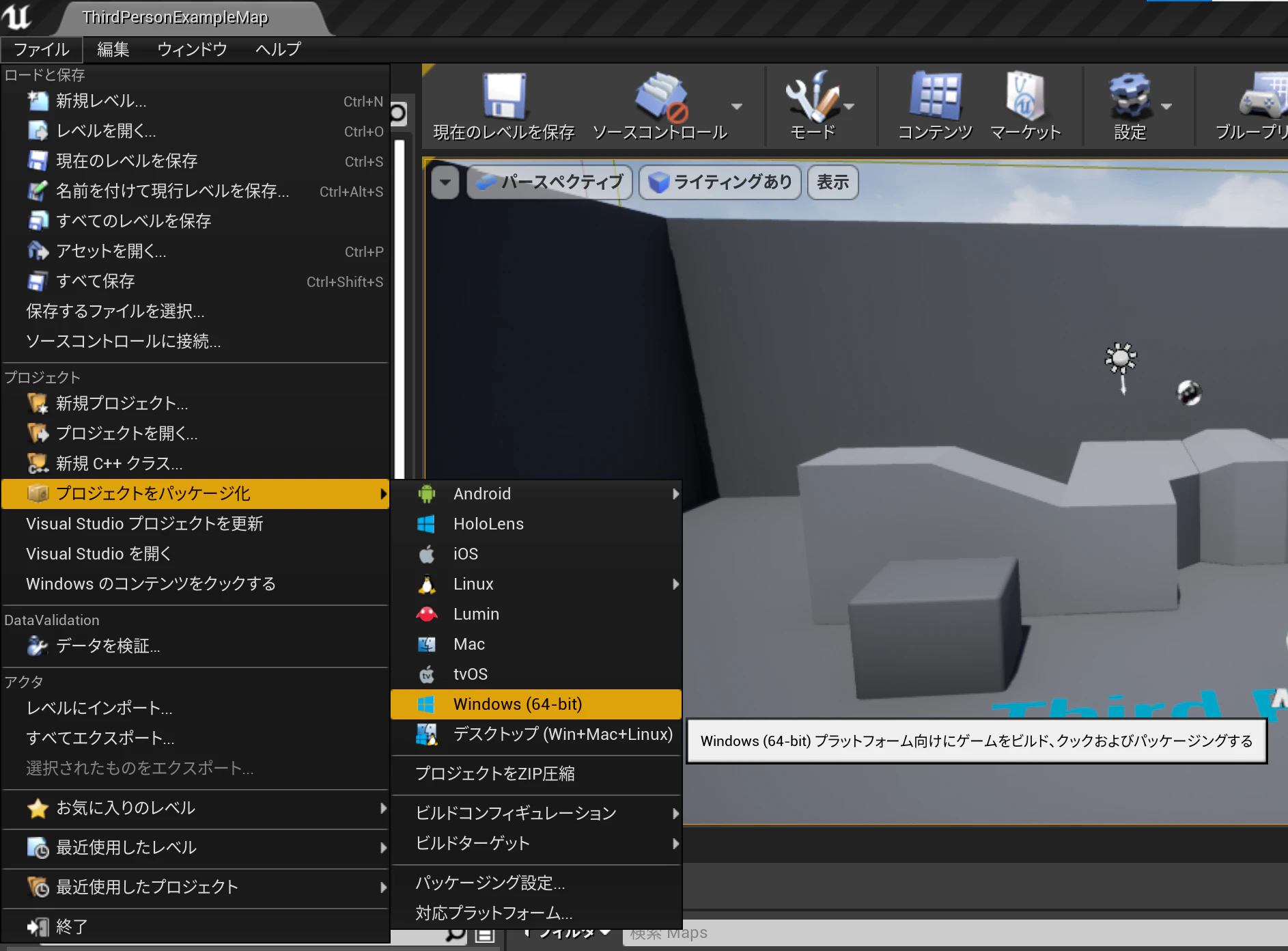Screen dimensions: 1288x951
Task: Select the ThirdPersonExampleMap tab
Action: pos(175,18)
